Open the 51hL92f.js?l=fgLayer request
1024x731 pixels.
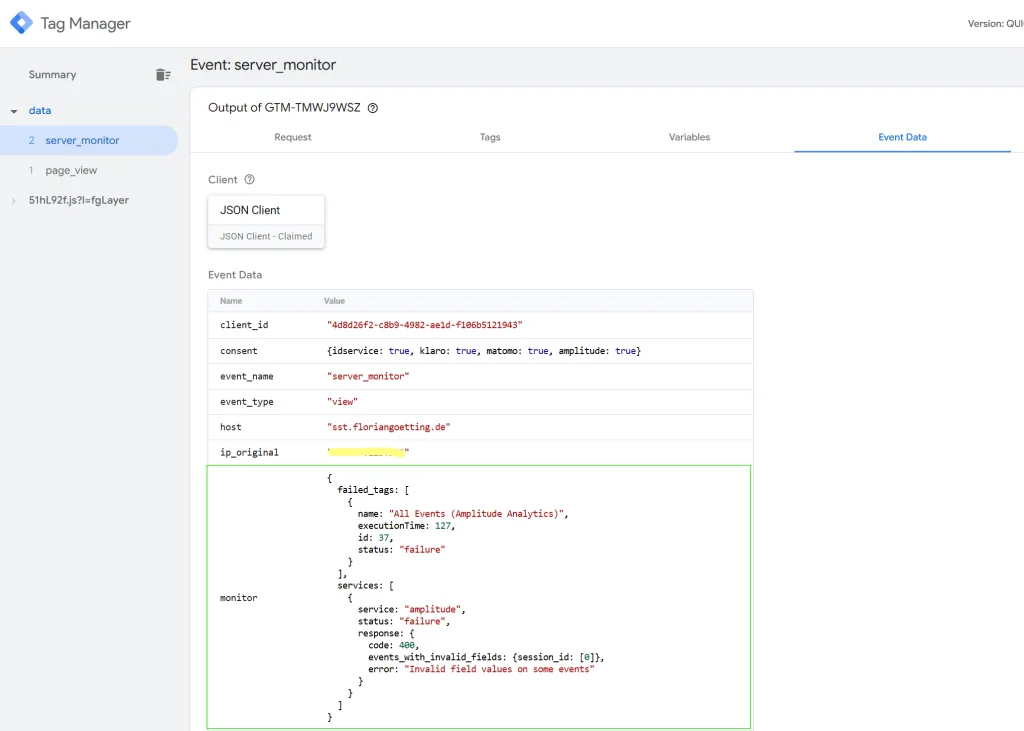[x=78, y=200]
